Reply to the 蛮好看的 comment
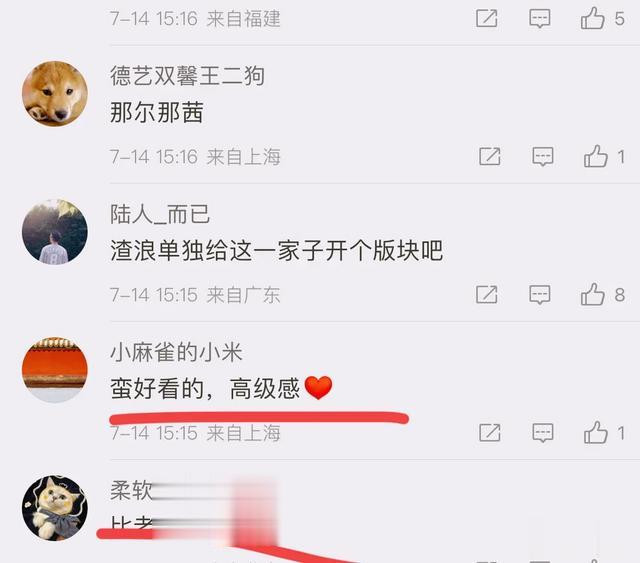Screen dimensions: 640x563 (543, 432)
